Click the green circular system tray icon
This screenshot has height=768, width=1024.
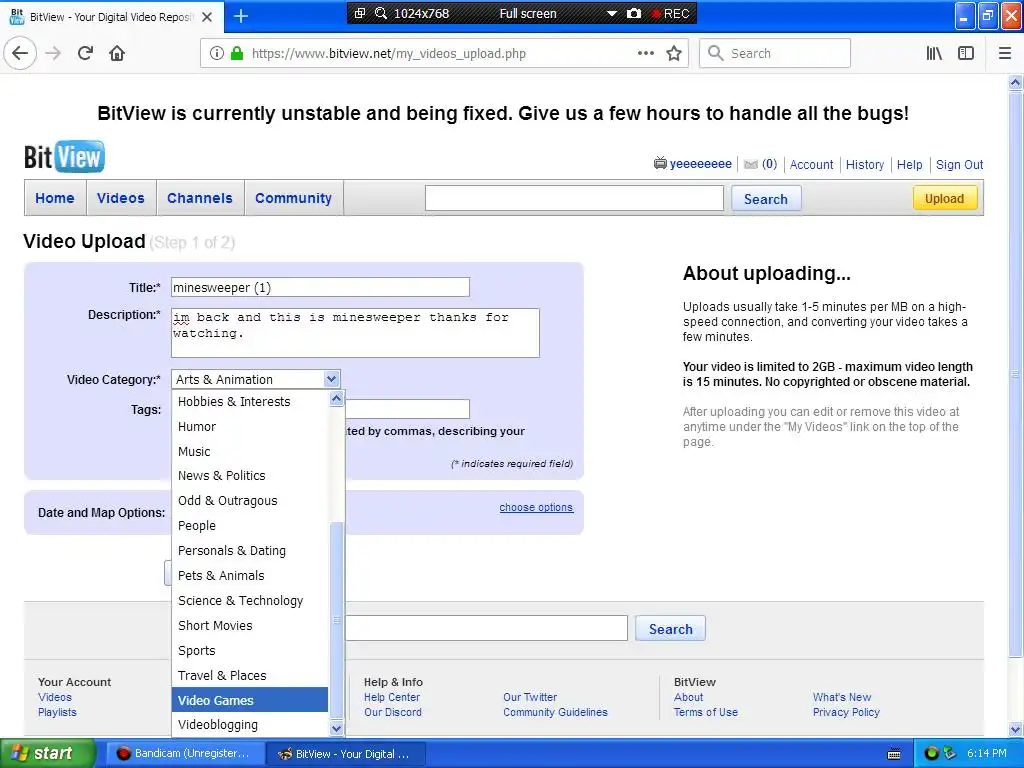[932, 754]
